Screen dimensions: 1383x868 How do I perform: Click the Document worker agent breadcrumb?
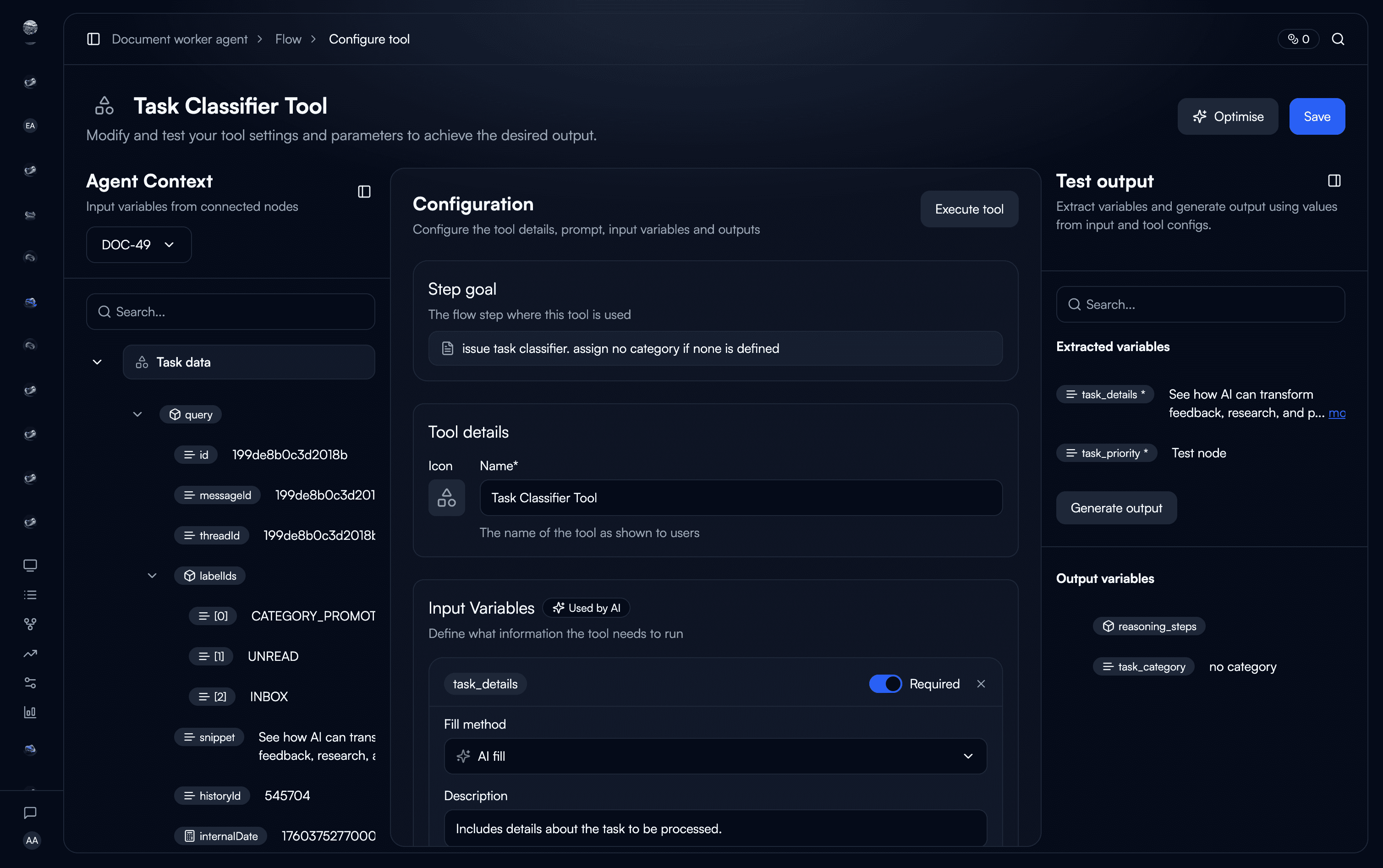[x=180, y=38]
